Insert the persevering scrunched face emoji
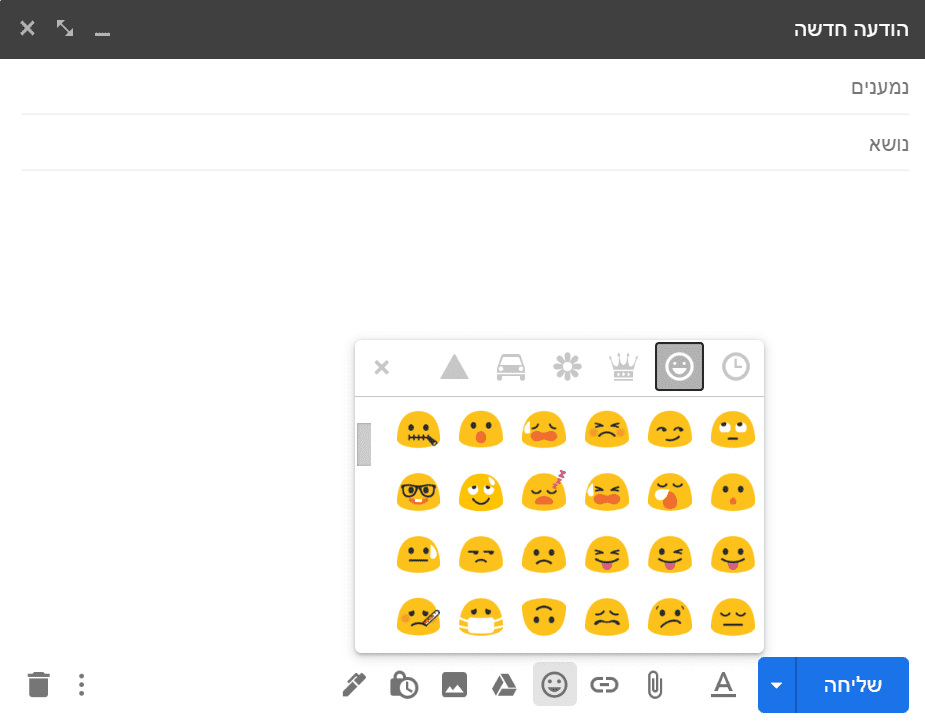 coord(606,429)
